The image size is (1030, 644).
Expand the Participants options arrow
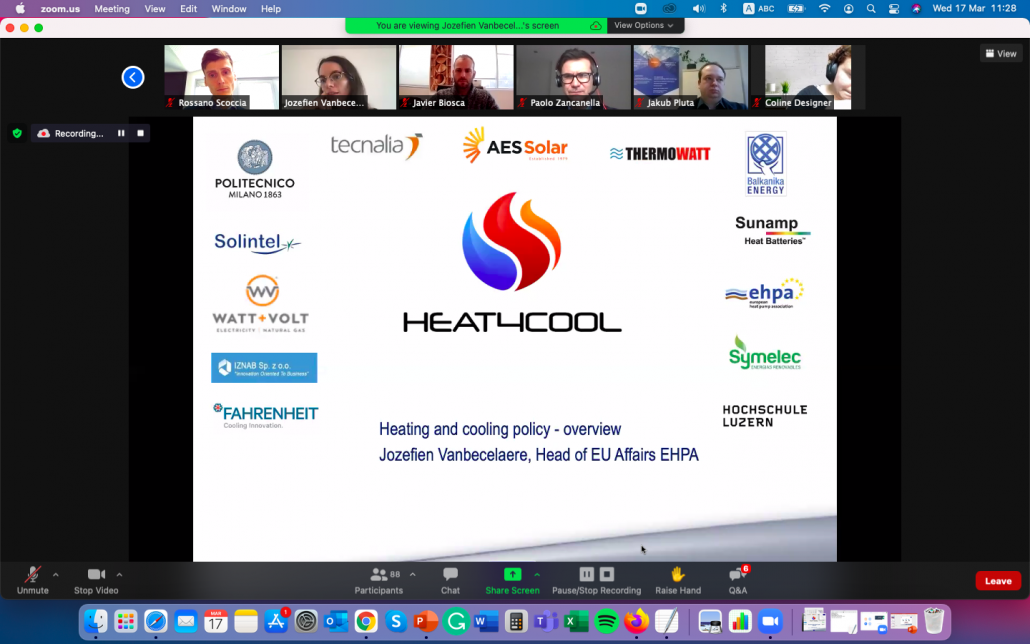[x=413, y=574]
